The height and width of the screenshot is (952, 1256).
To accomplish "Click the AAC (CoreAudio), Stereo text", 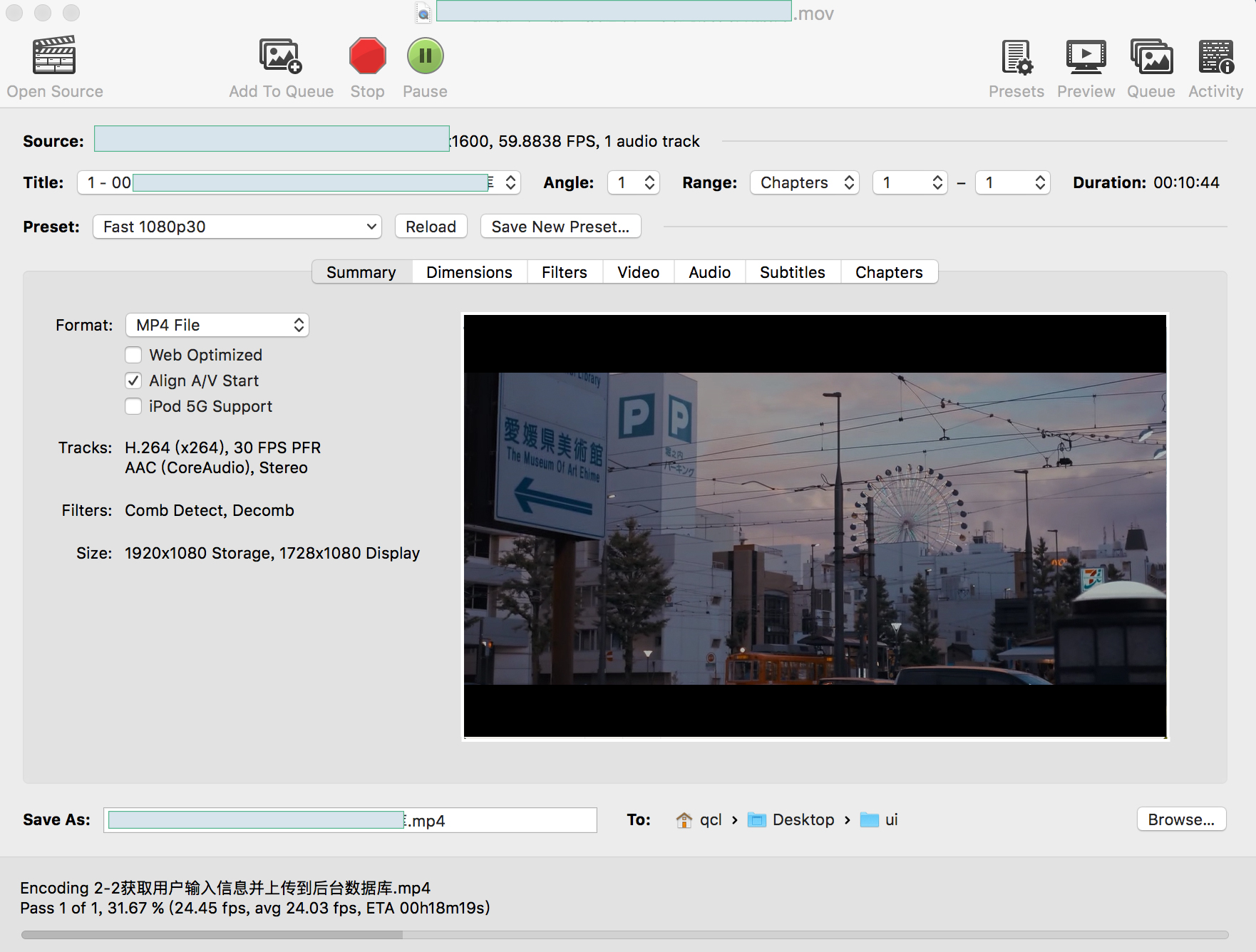I will (x=216, y=467).
